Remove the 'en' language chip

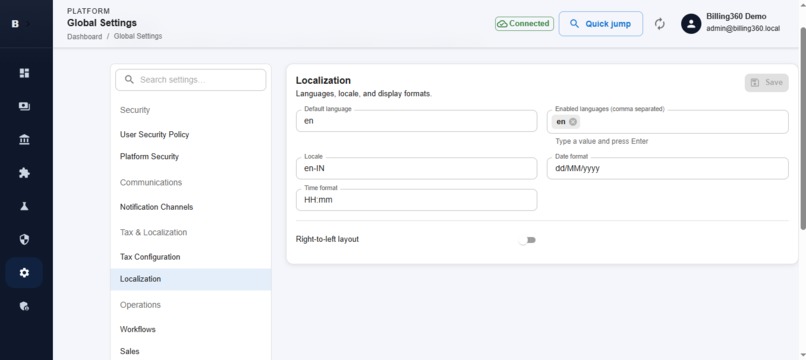[x=573, y=122]
